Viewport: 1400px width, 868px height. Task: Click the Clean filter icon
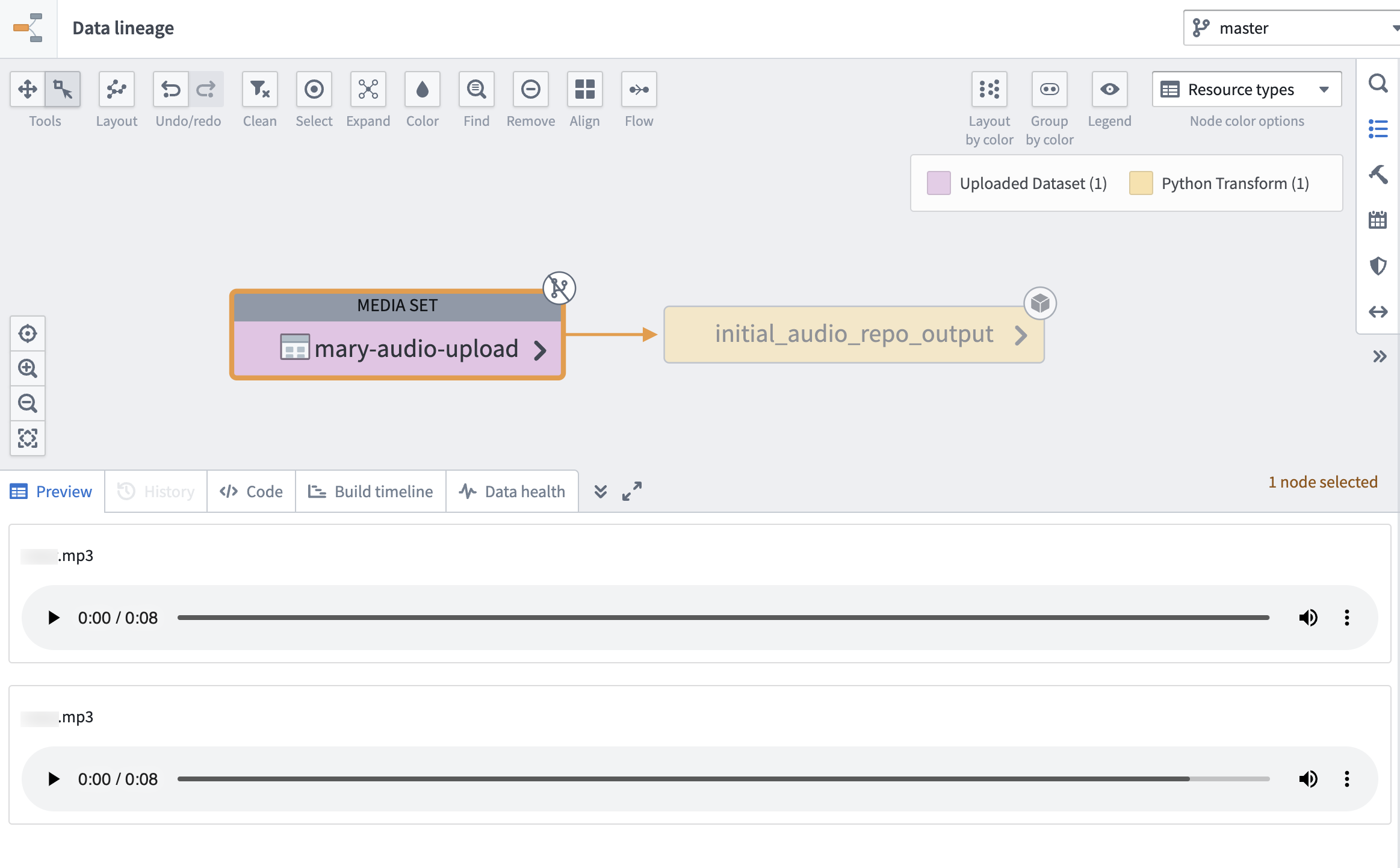pos(260,90)
